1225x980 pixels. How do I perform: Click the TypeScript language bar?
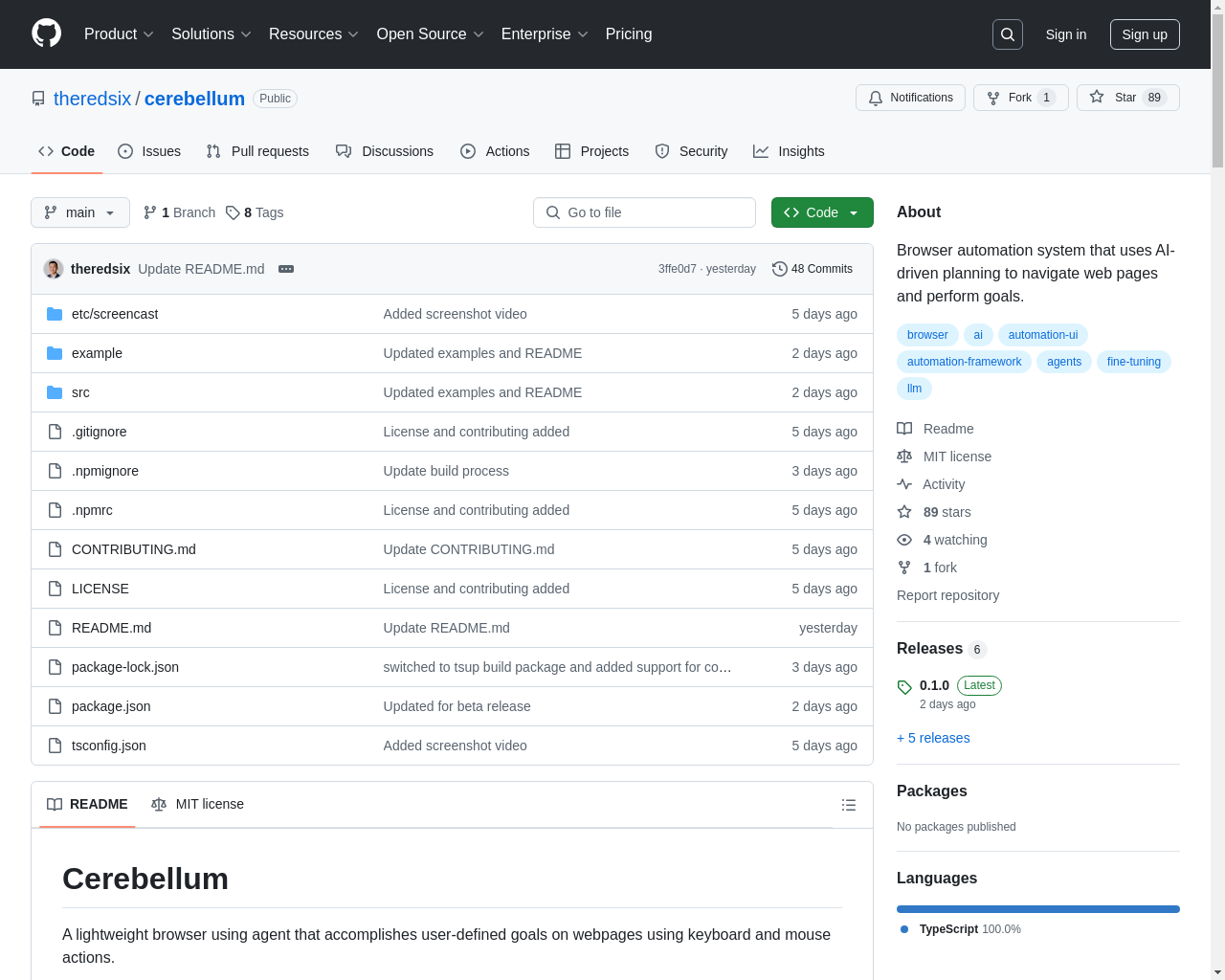(x=1038, y=909)
